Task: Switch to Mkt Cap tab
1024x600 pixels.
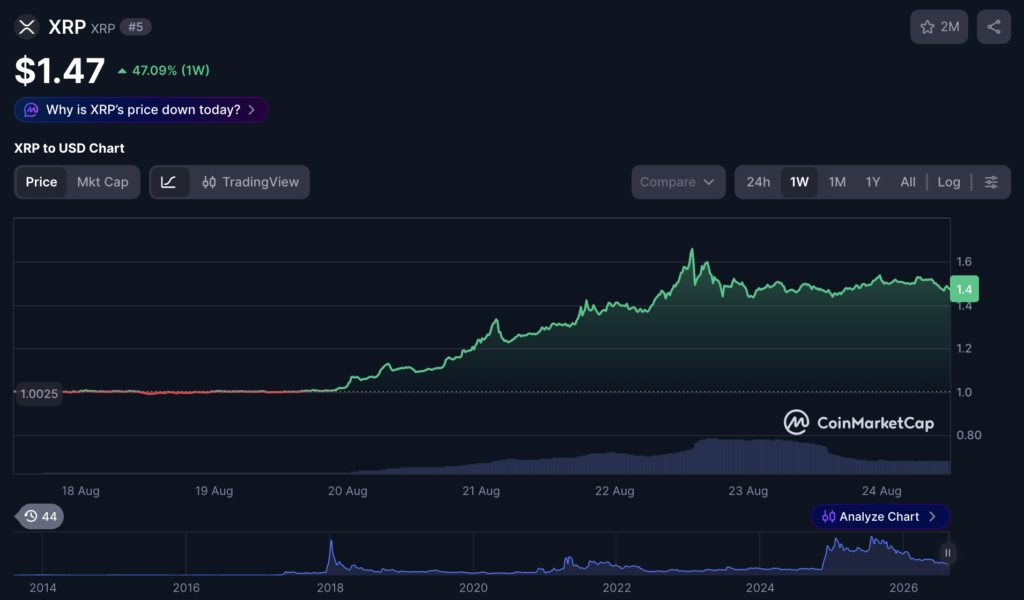Action: tap(103, 182)
